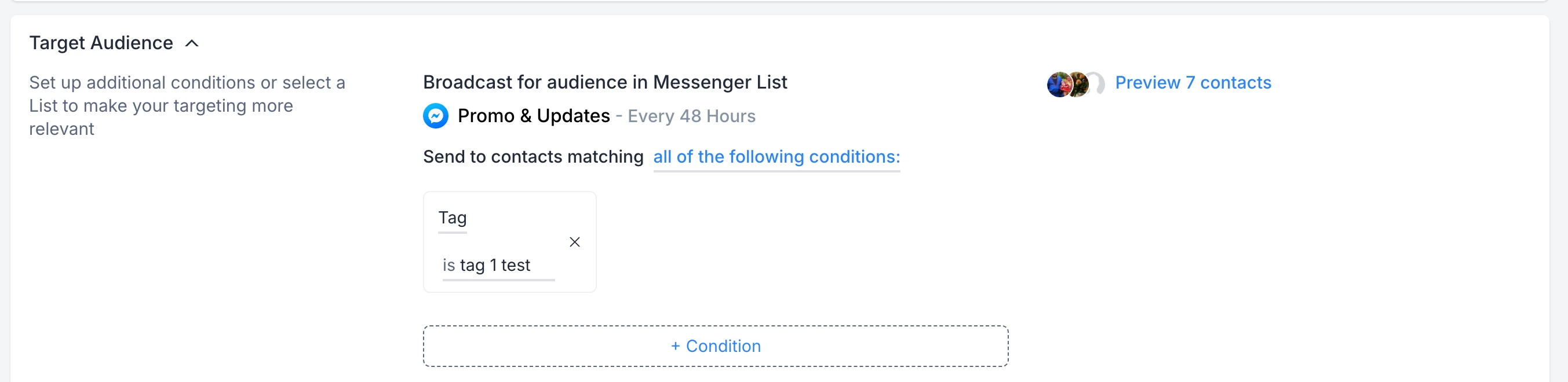The height and width of the screenshot is (382, 1568).
Task: Click the "is" operator in Tag condition
Action: tap(448, 265)
